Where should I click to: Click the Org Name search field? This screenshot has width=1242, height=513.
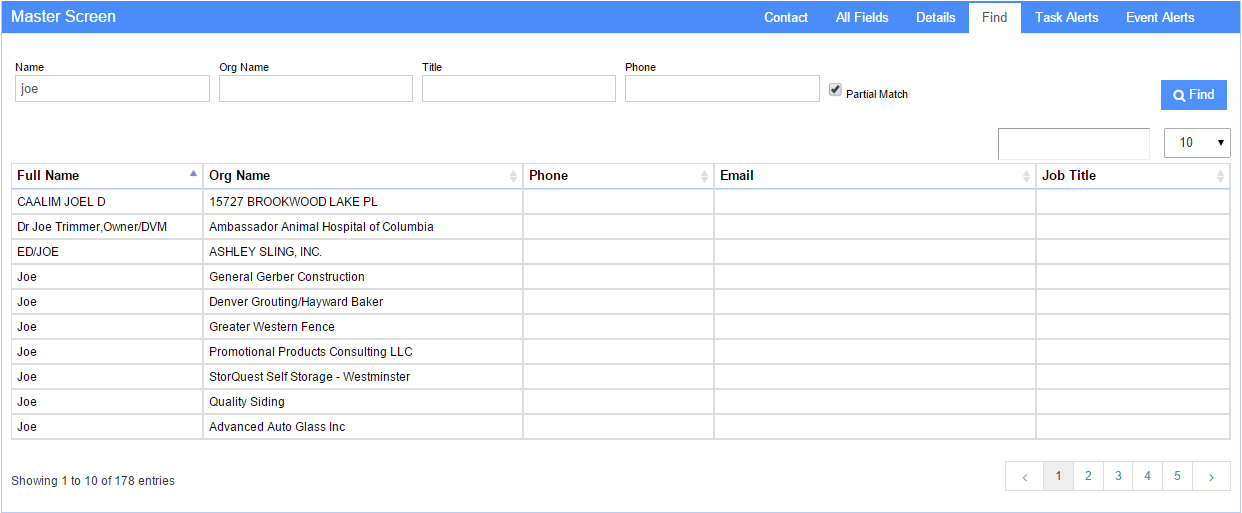pyautogui.click(x=316, y=89)
